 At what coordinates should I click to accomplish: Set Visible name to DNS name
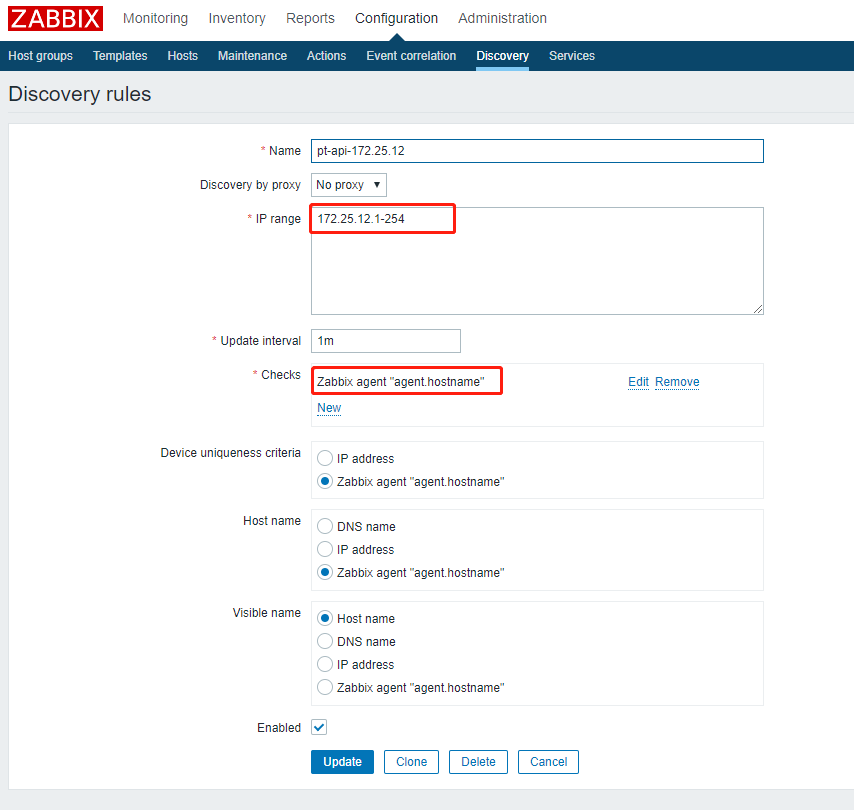(x=325, y=641)
